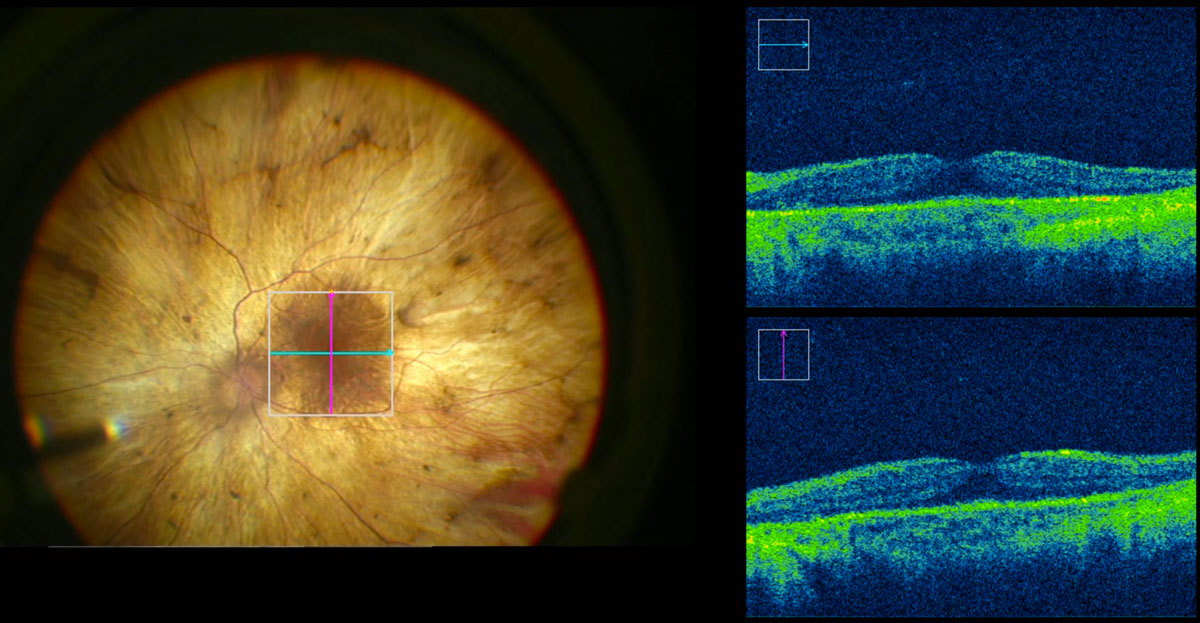This screenshot has height=623, width=1200.
Task: Select the cyan horizontal scan line on fundus
Action: click(331, 353)
